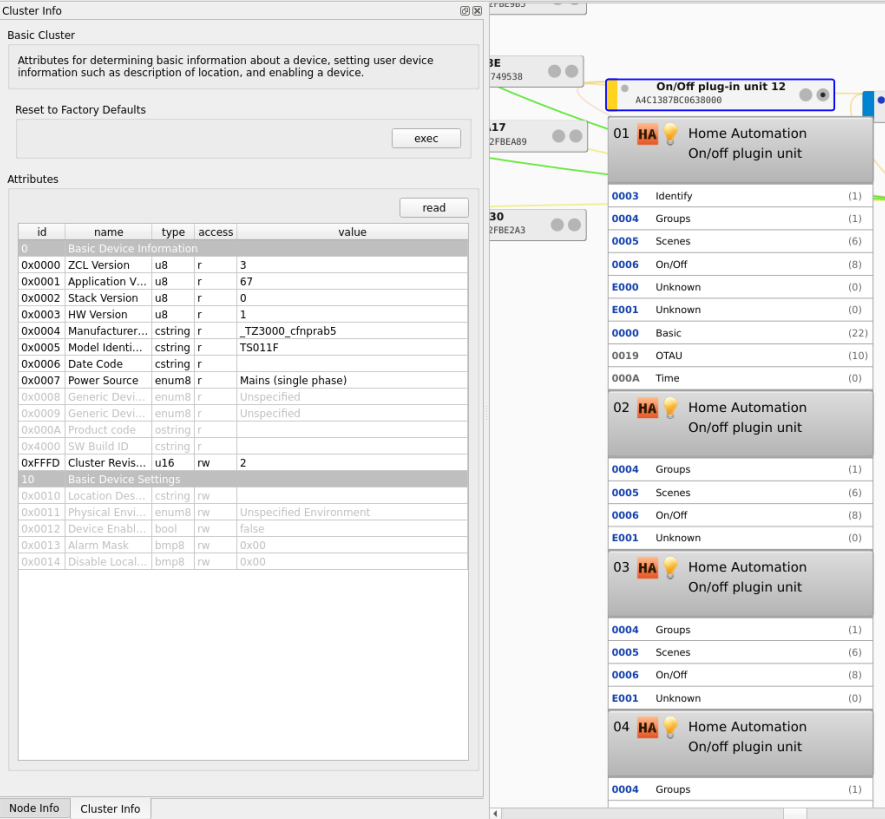Open Groups cluster 0004 on endpoint 04
This screenshot has width=885, height=819.
[x=740, y=789]
